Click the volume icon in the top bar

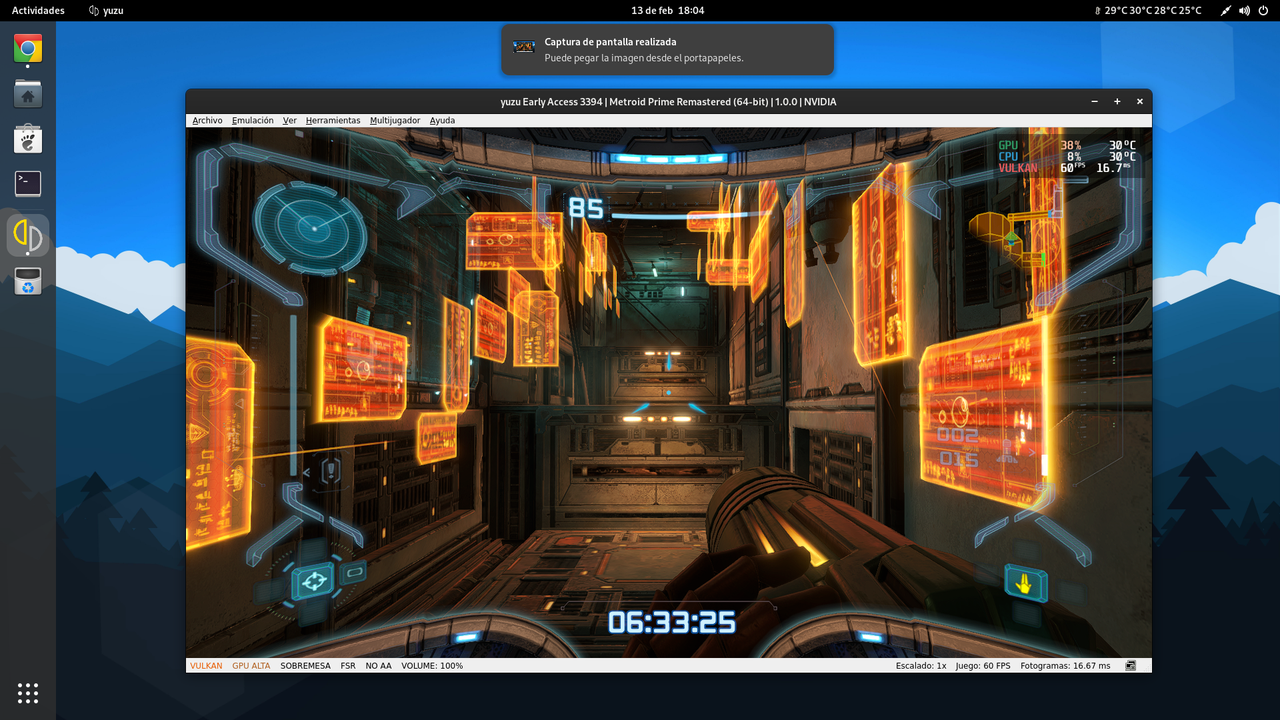tap(1245, 10)
